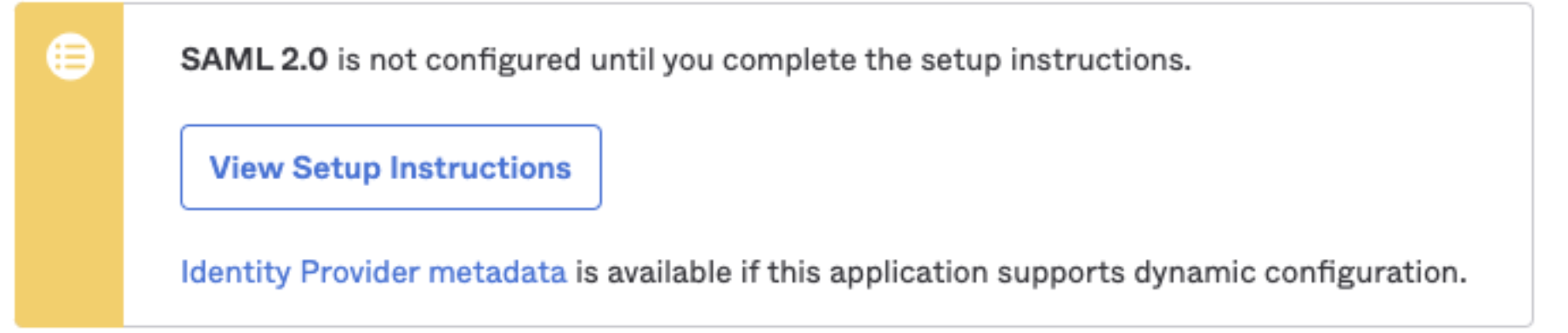Click the 'supports dynamic configuration' sentence
Image resolution: width=1568 pixels, height=333 pixels.
(1021, 272)
